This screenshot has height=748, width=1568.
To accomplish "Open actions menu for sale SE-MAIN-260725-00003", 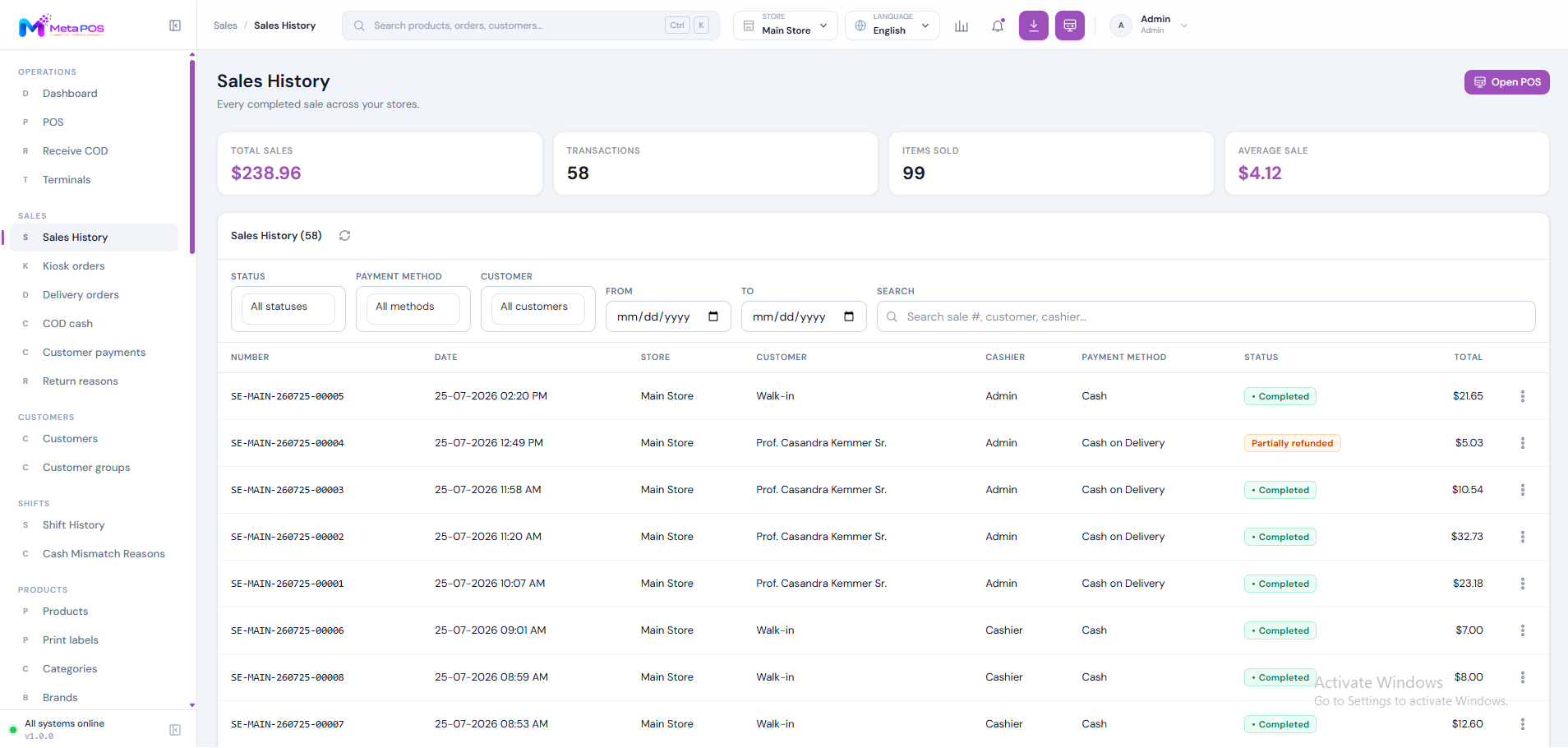I will point(1523,490).
